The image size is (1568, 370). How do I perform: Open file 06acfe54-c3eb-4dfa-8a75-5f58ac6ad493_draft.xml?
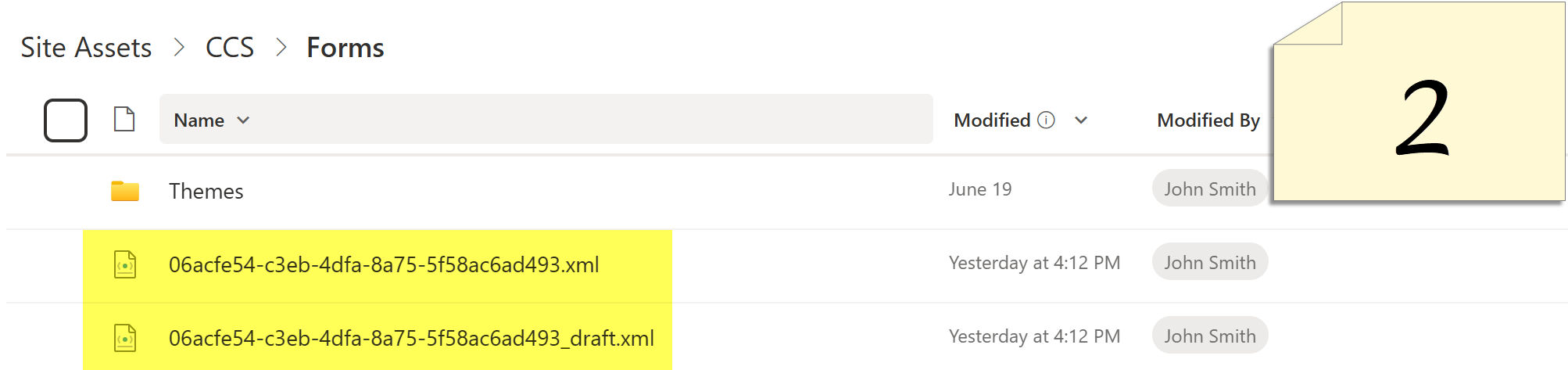coord(411,338)
